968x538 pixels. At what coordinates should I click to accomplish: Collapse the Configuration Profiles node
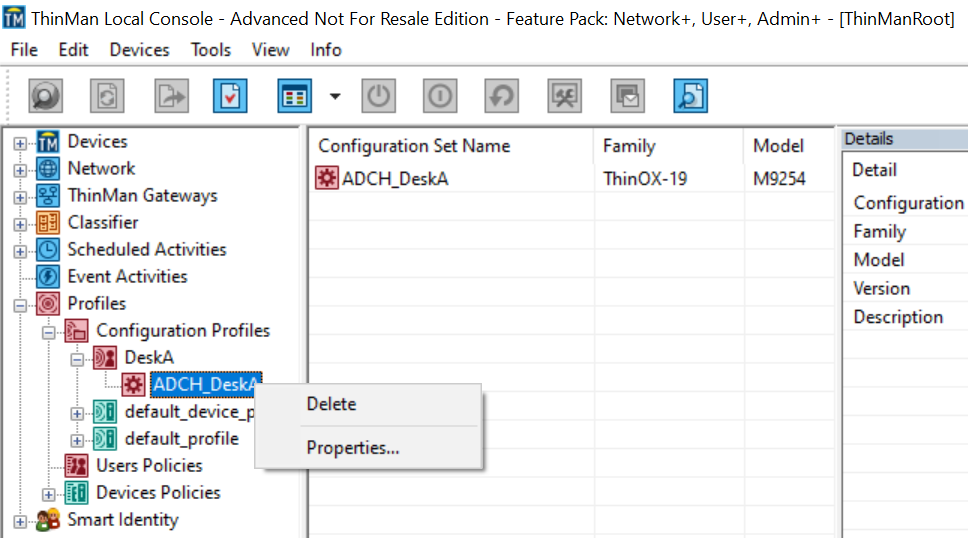pos(48,333)
